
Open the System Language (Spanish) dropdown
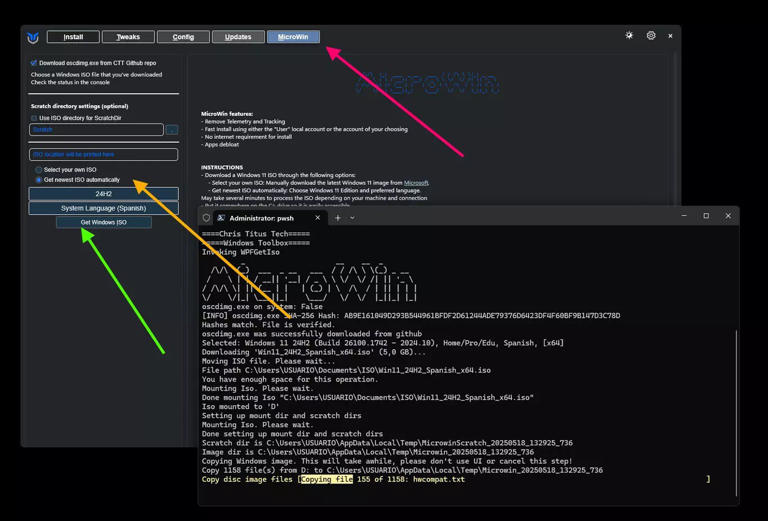pyautogui.click(x=104, y=208)
